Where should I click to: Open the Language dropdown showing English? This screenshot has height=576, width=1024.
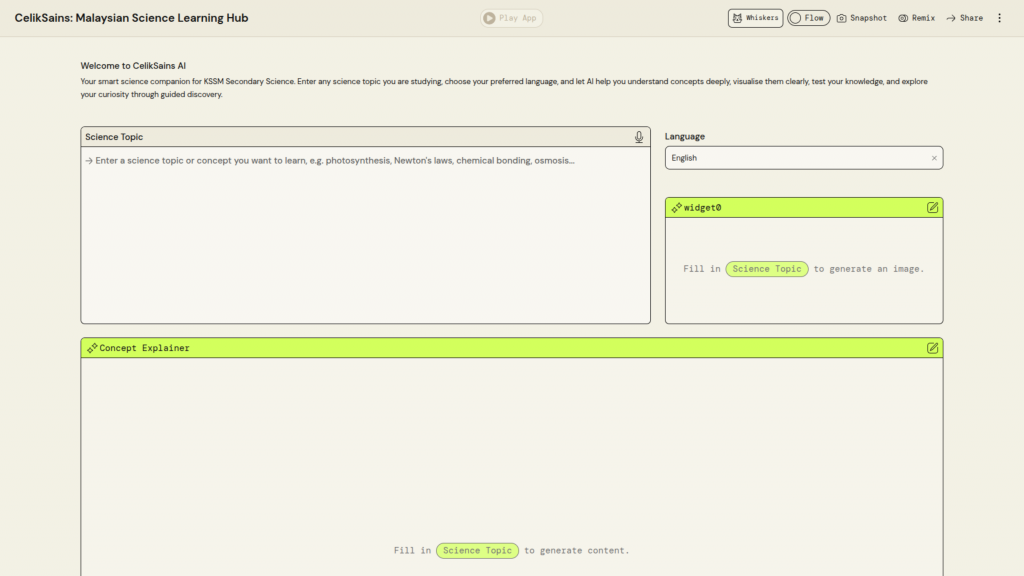coord(795,158)
